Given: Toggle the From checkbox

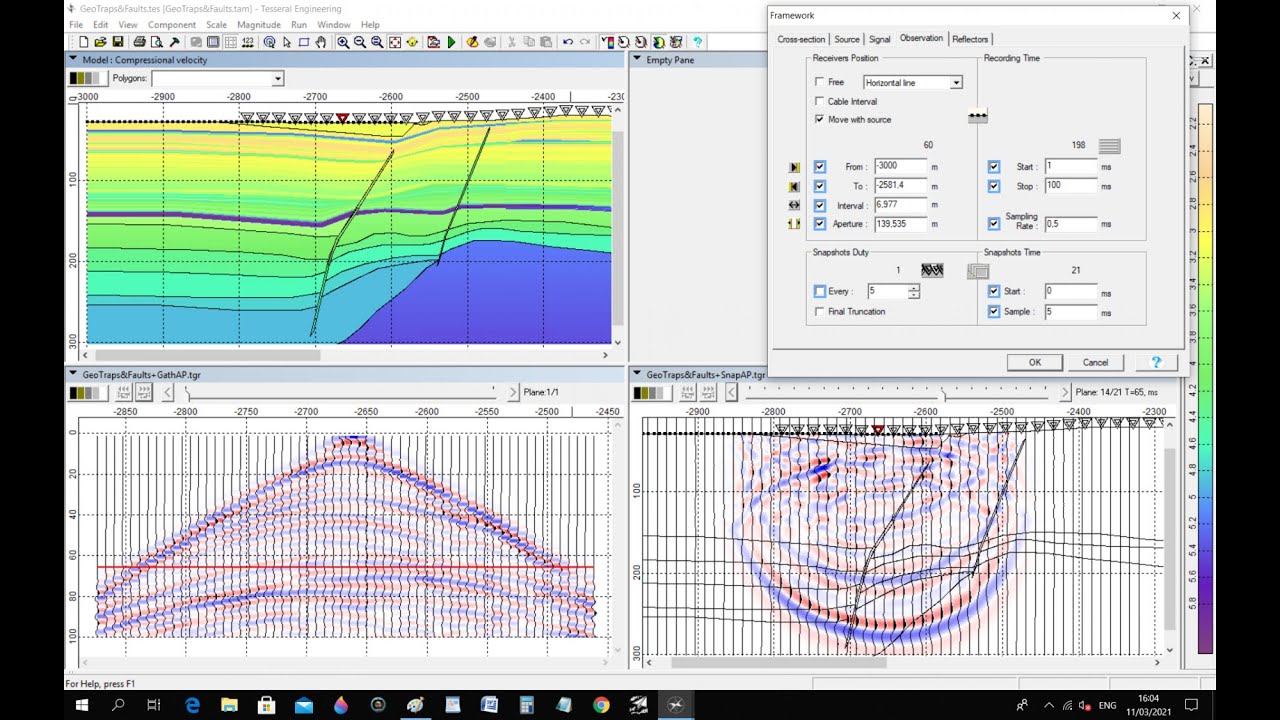Looking at the screenshot, I should 820,167.
